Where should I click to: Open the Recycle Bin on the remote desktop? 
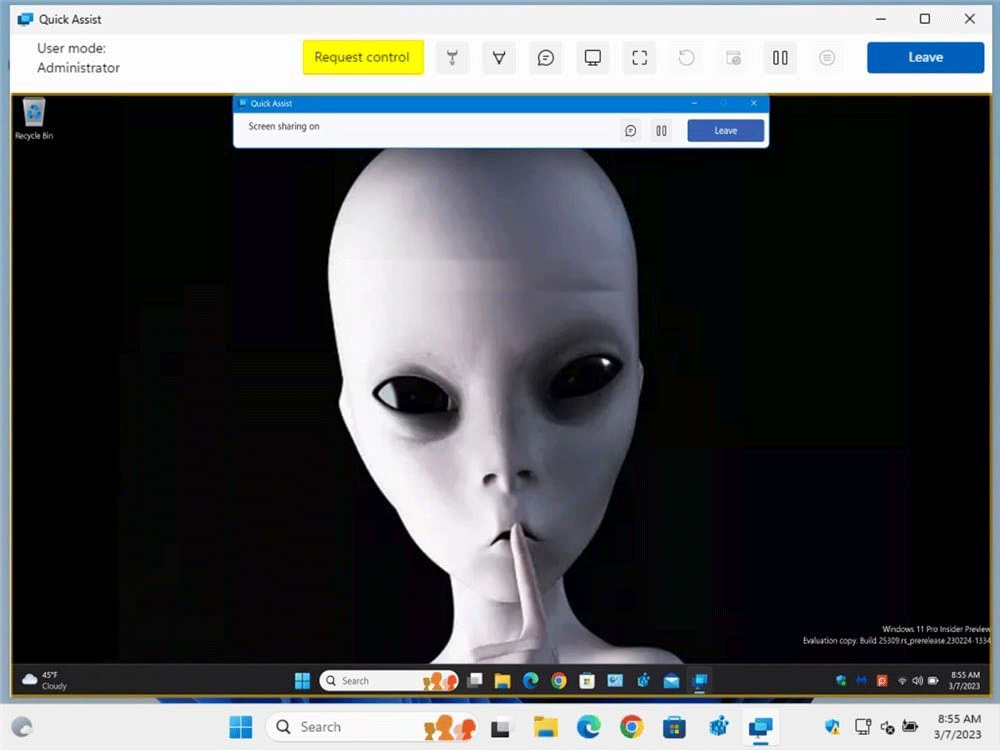coord(33,115)
